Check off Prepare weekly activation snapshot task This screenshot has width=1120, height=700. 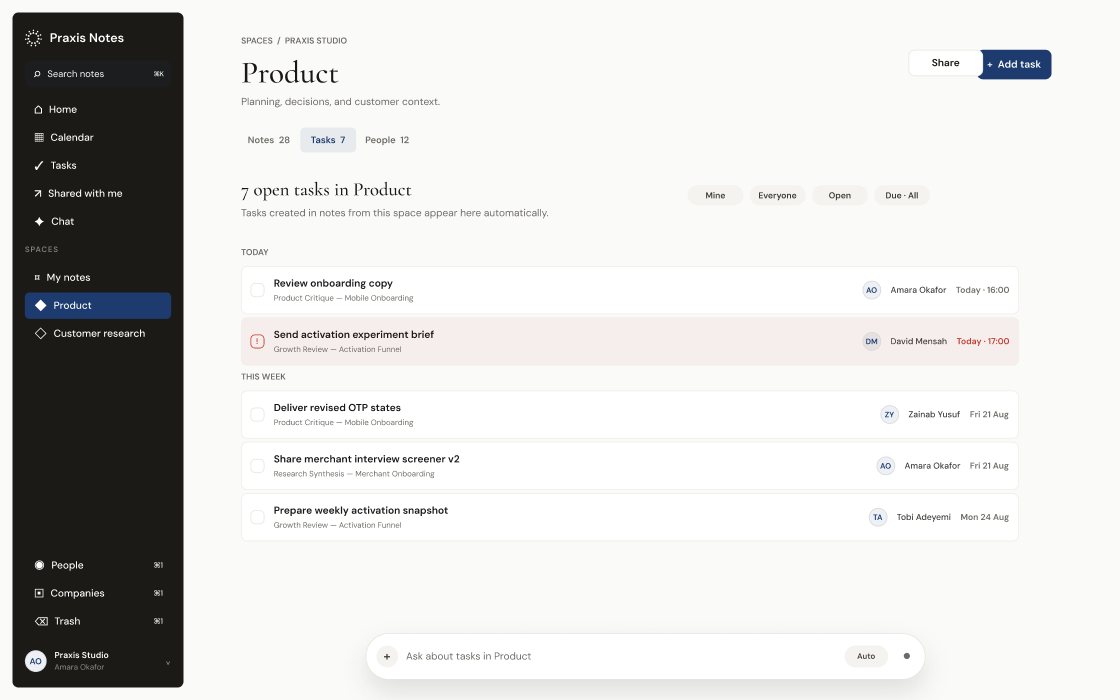click(257, 517)
